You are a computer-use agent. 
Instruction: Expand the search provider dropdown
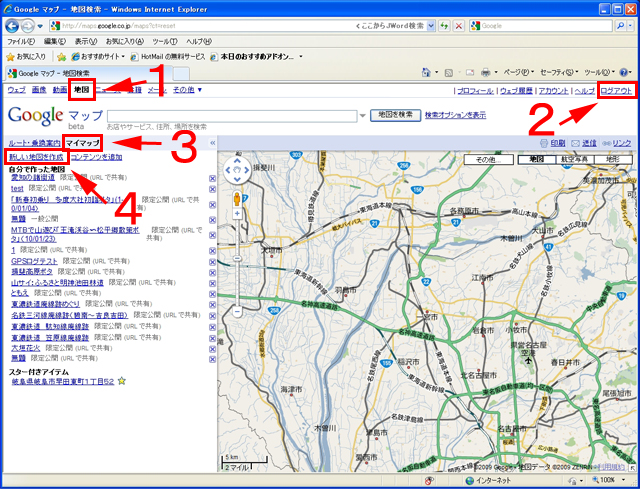coord(630,26)
